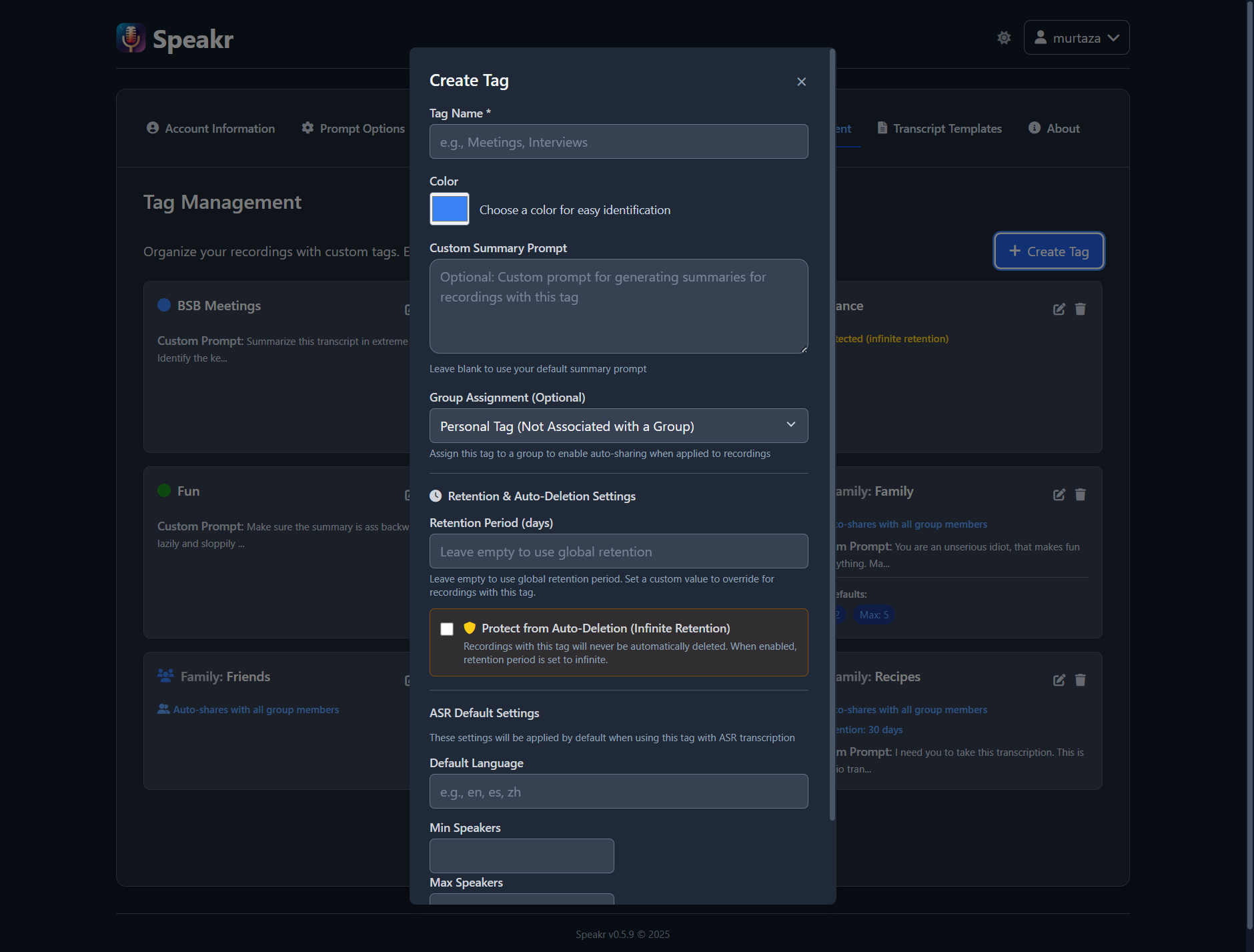Open the blue tag color picker swatch
The image size is (1254, 952).
pyautogui.click(x=450, y=209)
